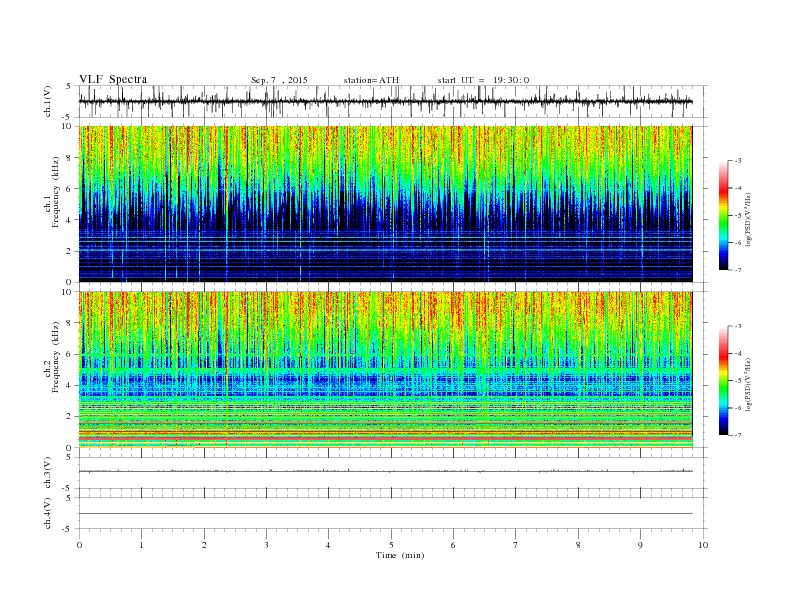Click time axis tick label "4"

pyautogui.click(x=329, y=545)
